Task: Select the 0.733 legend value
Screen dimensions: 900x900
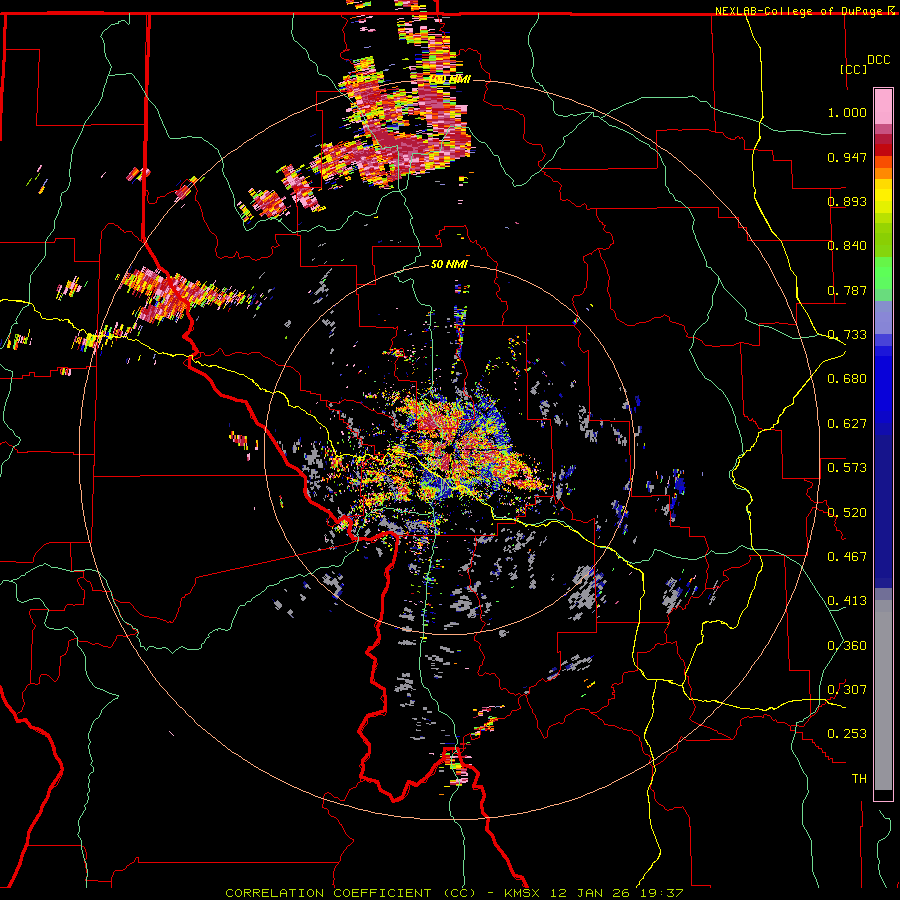Action: pos(847,335)
